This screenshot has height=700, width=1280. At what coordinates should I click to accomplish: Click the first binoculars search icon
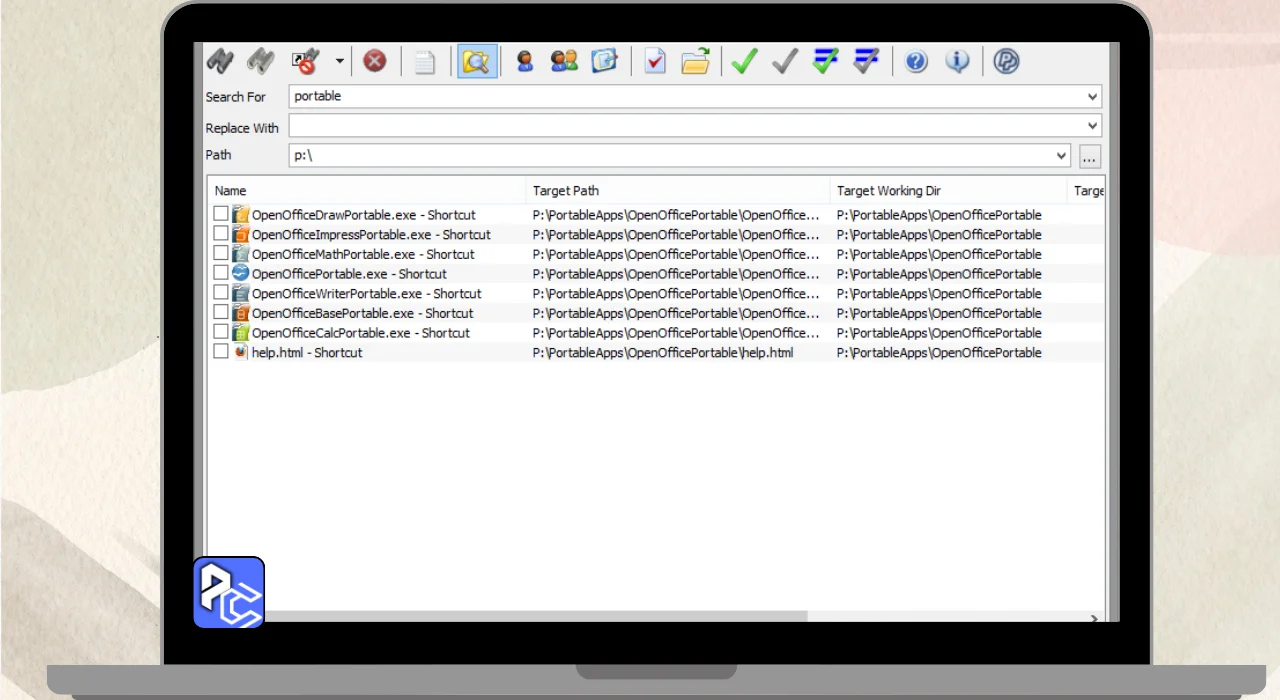220,62
